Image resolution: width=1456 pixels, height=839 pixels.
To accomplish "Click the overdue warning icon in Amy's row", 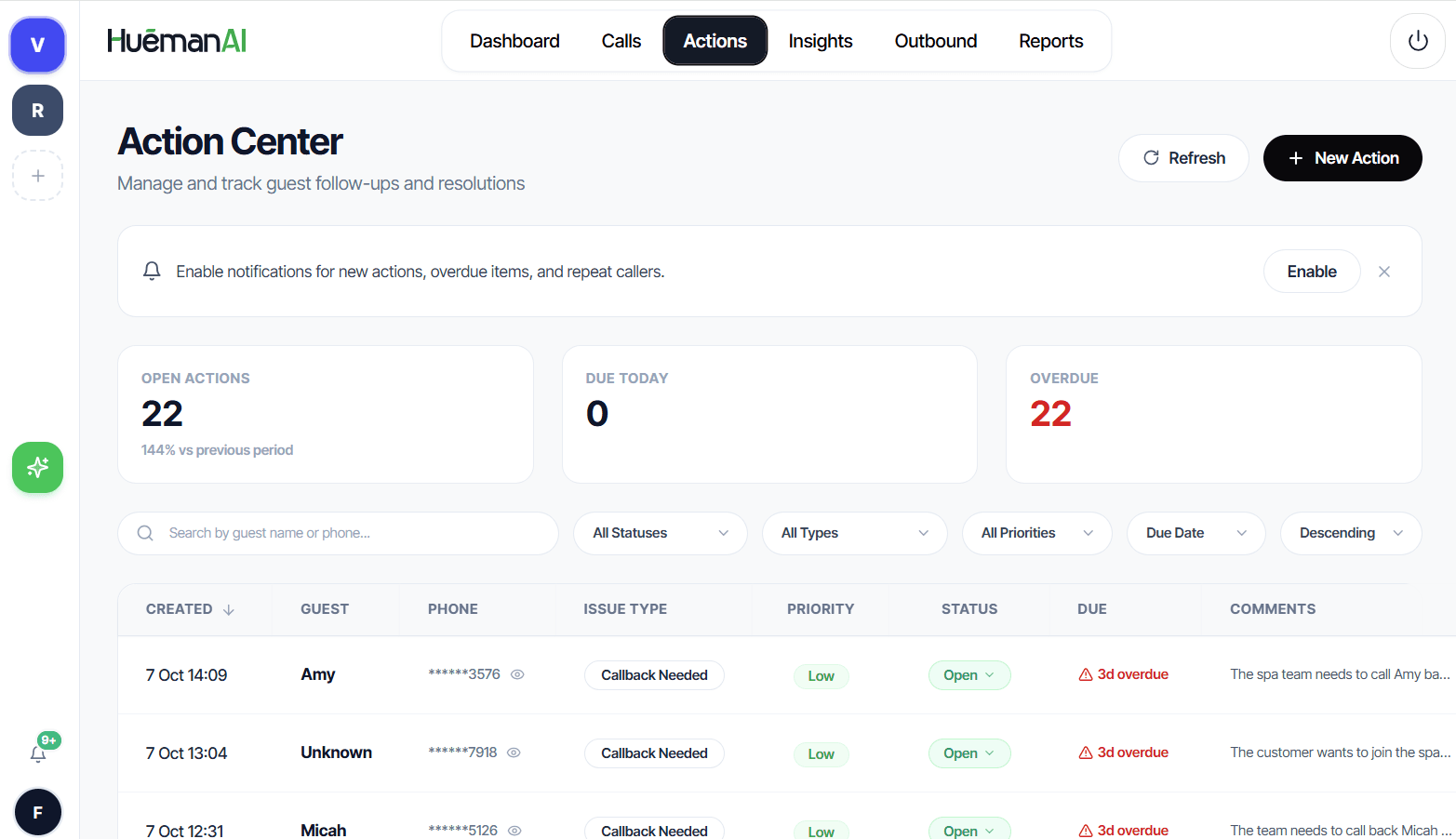I will 1086,674.
